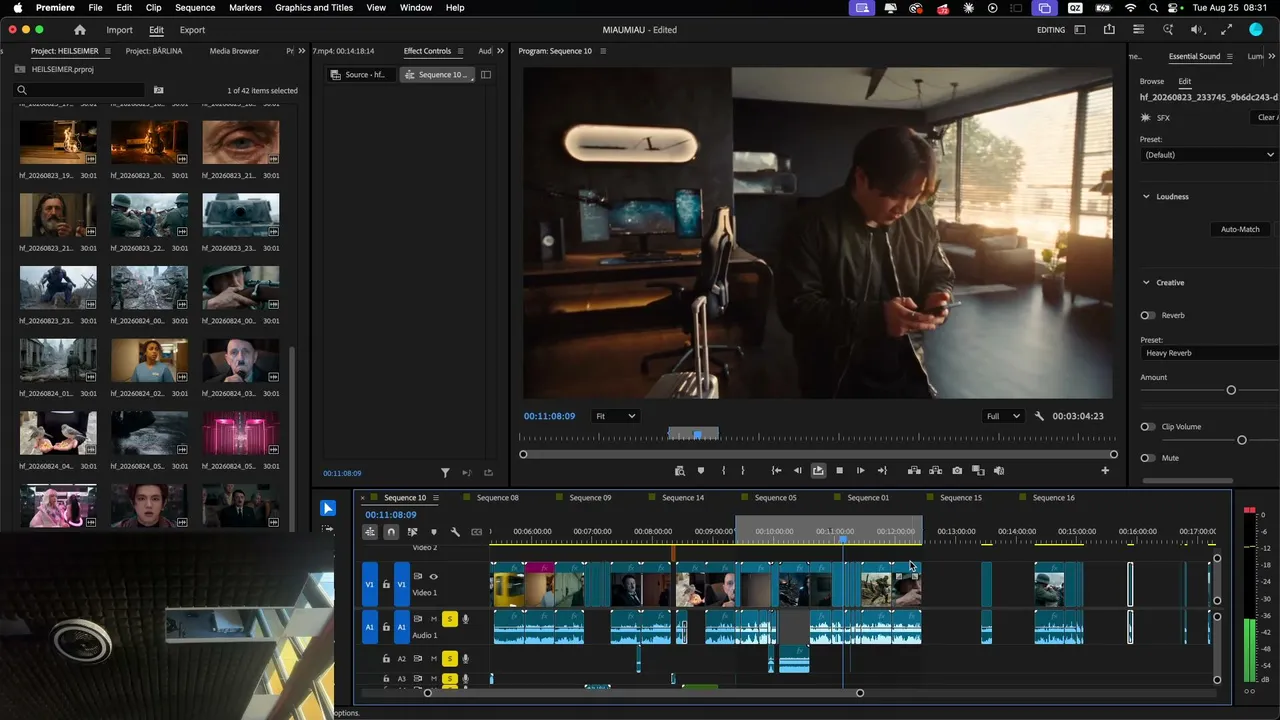Mute Audio 1 track with M
This screenshot has width=1280, height=720.
(434, 619)
